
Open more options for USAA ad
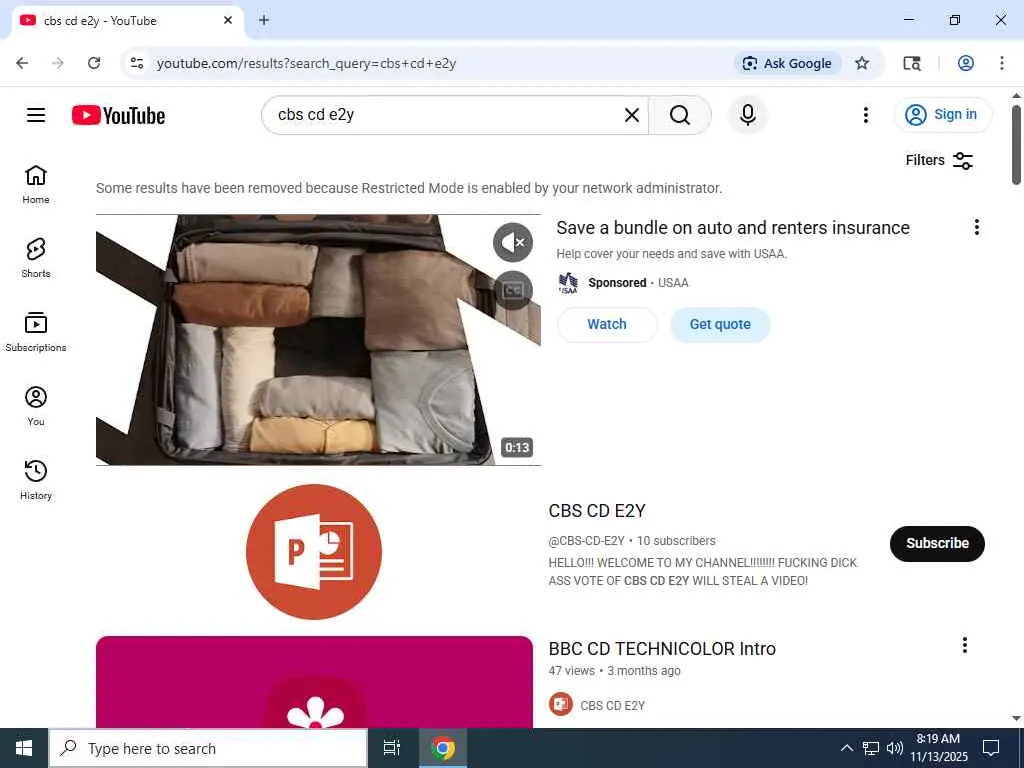[x=976, y=227]
